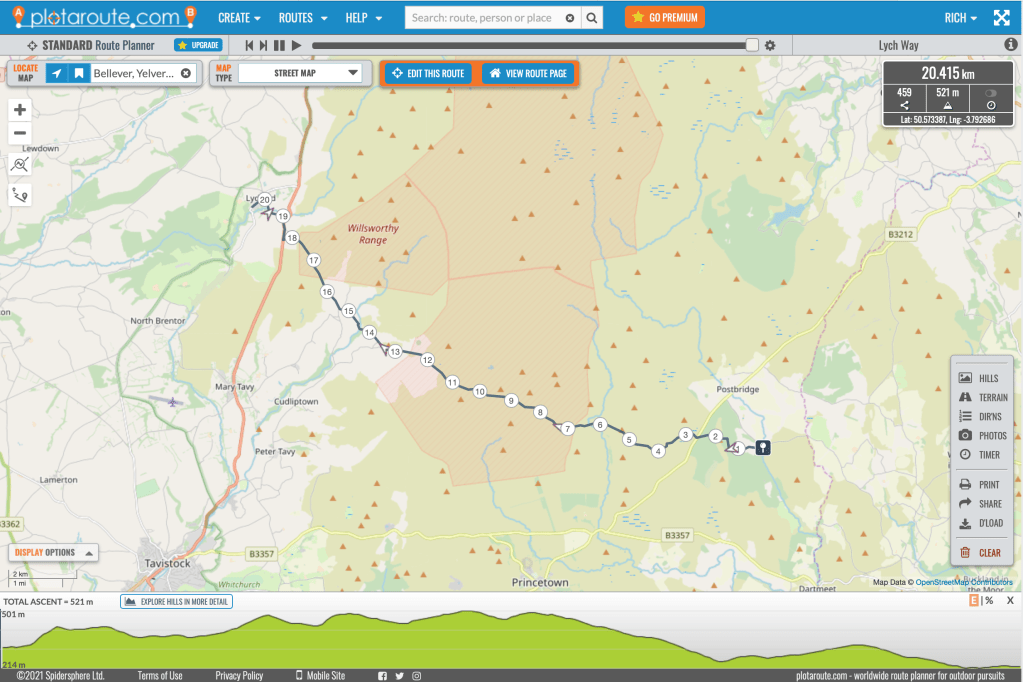Open saved locations bookmark icon
The width and height of the screenshot is (1023, 682).
click(x=78, y=74)
